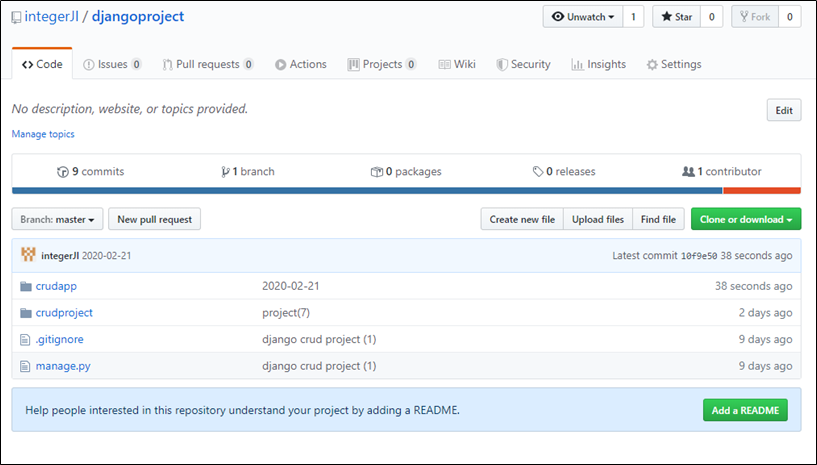This screenshot has height=465, width=817.
Task: Switch to the Issues tab
Action: click(x=113, y=64)
